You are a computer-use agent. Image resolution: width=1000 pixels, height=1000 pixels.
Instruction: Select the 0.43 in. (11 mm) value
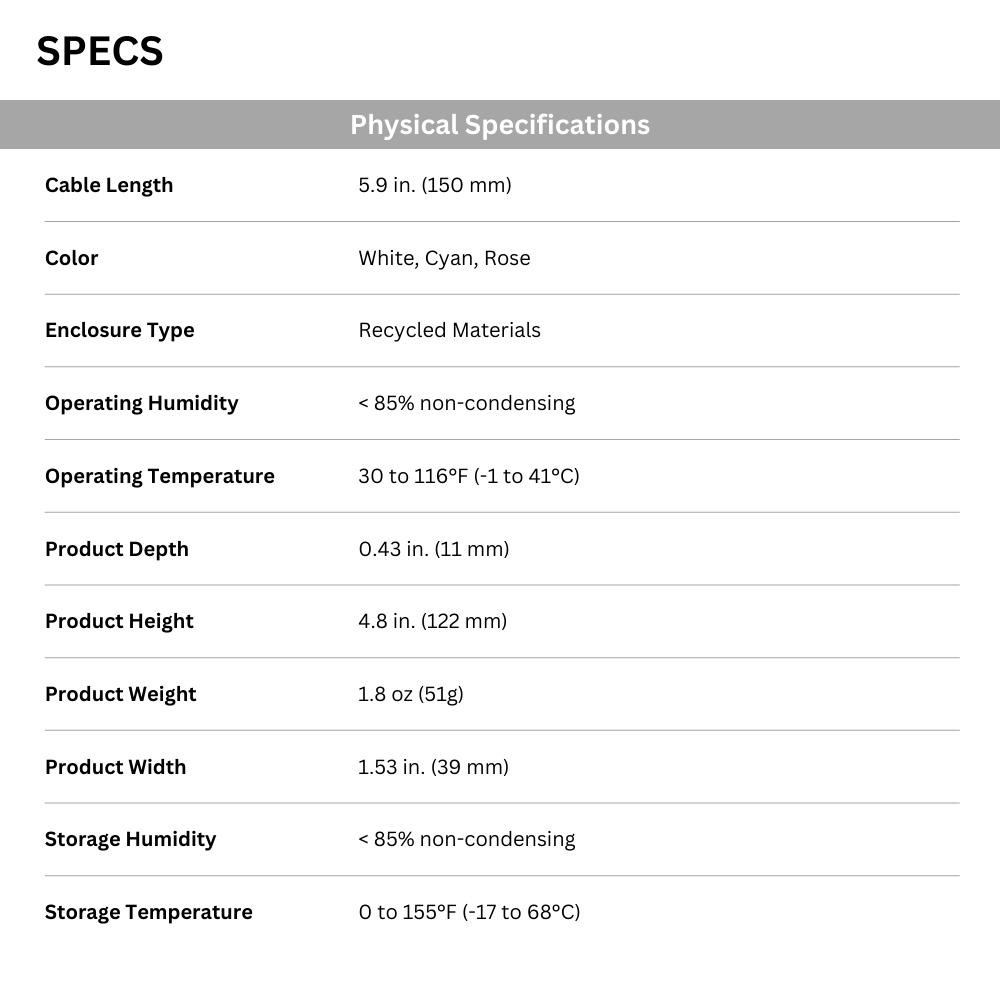[x=434, y=549]
